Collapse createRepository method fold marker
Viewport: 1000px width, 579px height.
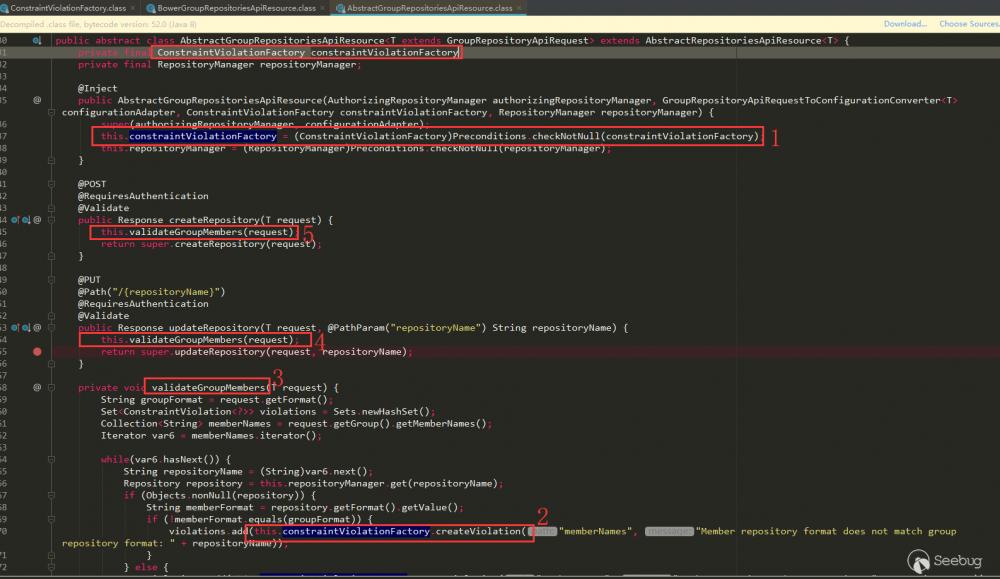point(51,220)
